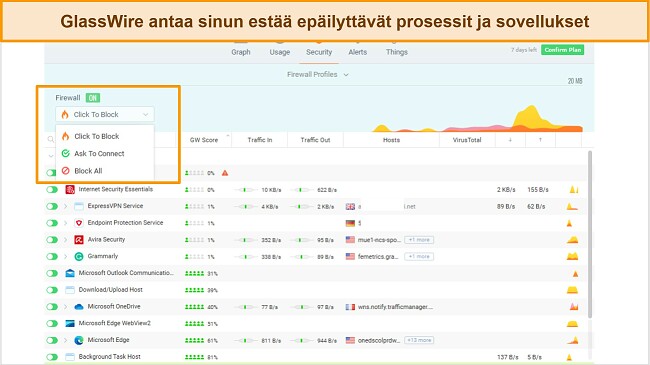650x365 pixels.
Task: Show +1 more hosts for Avira Security
Action: [x=419, y=240]
